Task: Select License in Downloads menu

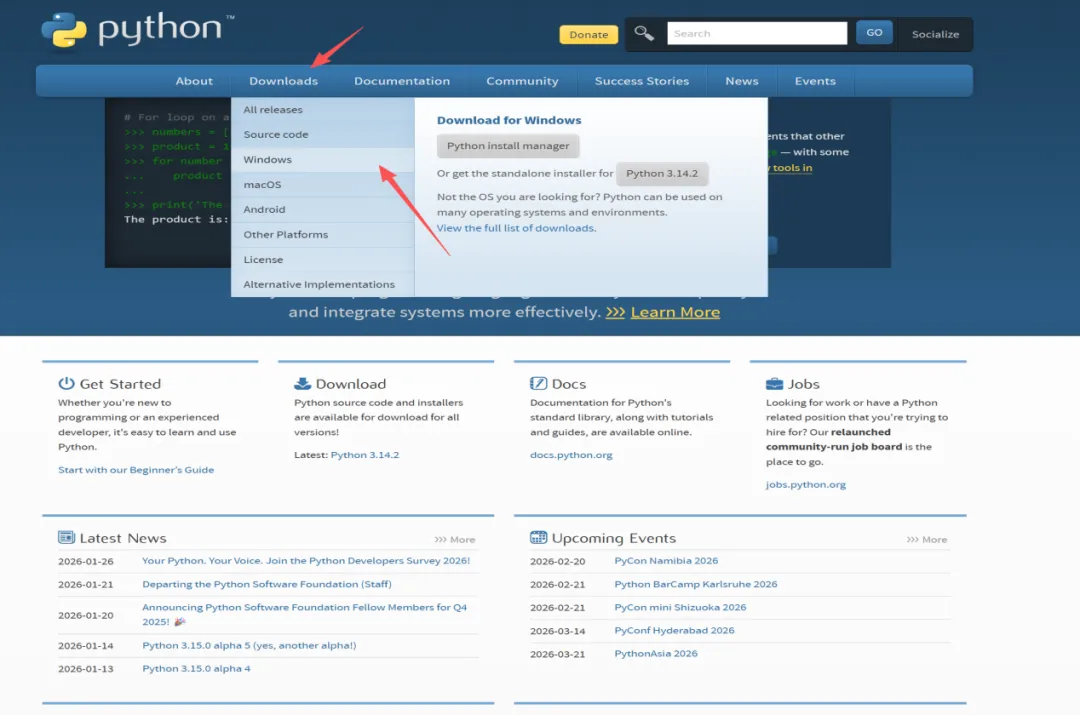Action: point(322,260)
